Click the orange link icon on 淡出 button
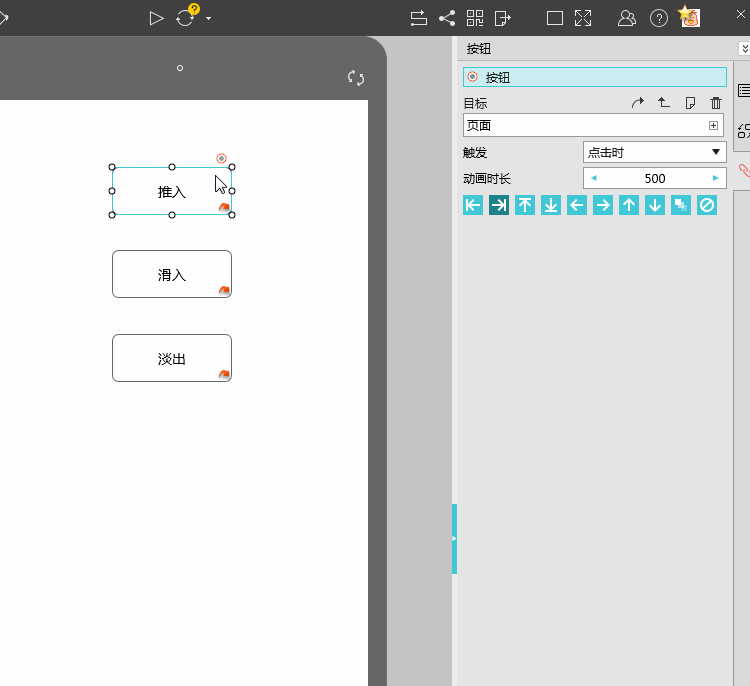750x686 pixels. coord(224,374)
